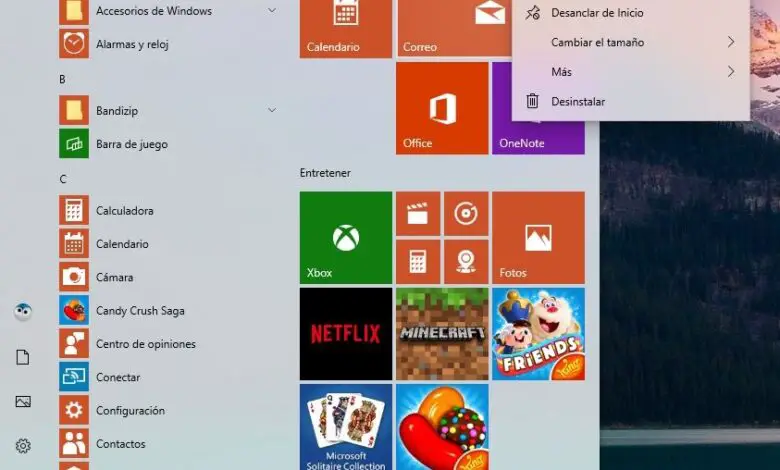Click the Candy Crush Saga list icon
780x470 pixels.
[74, 310]
